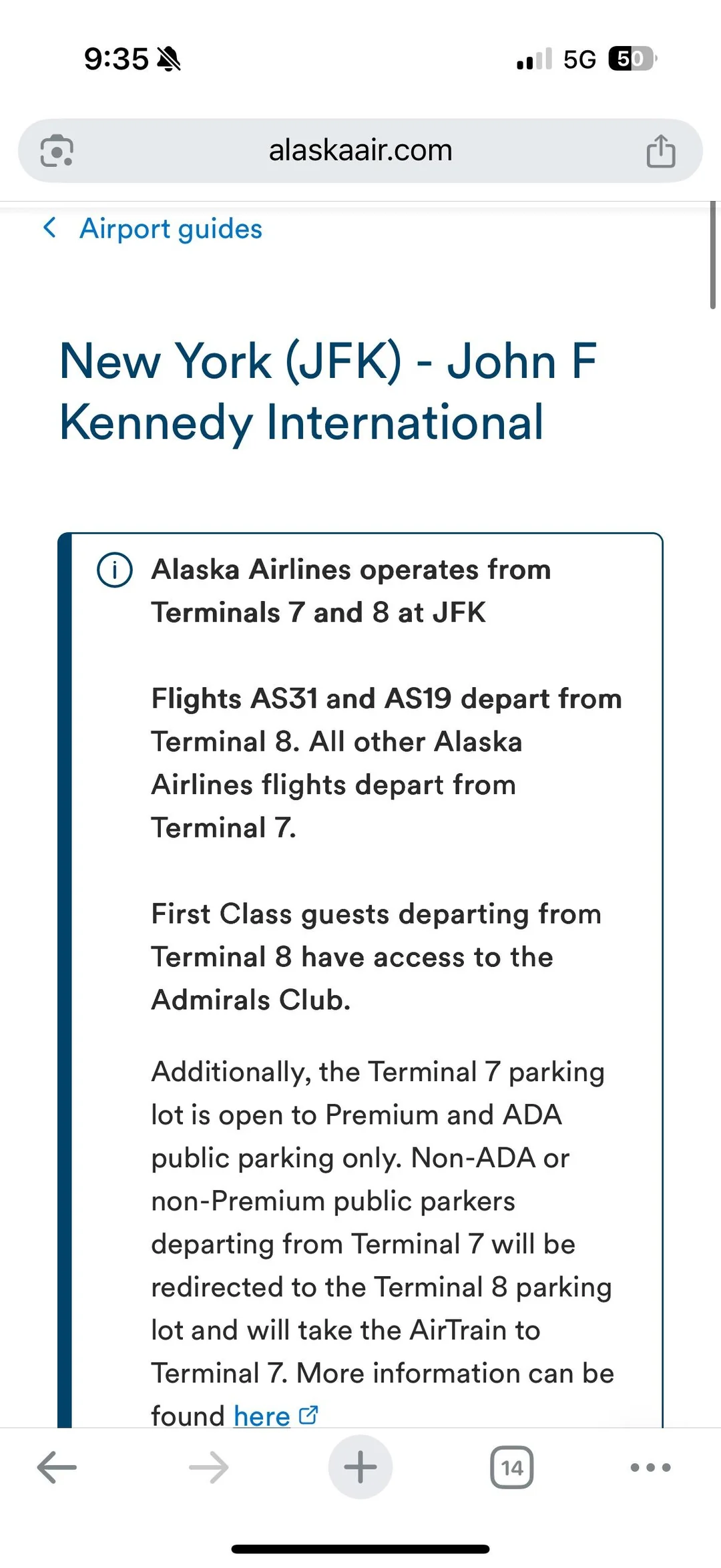Open a new tab with plus button
This screenshot has width=721, height=1568.
pos(360,1467)
